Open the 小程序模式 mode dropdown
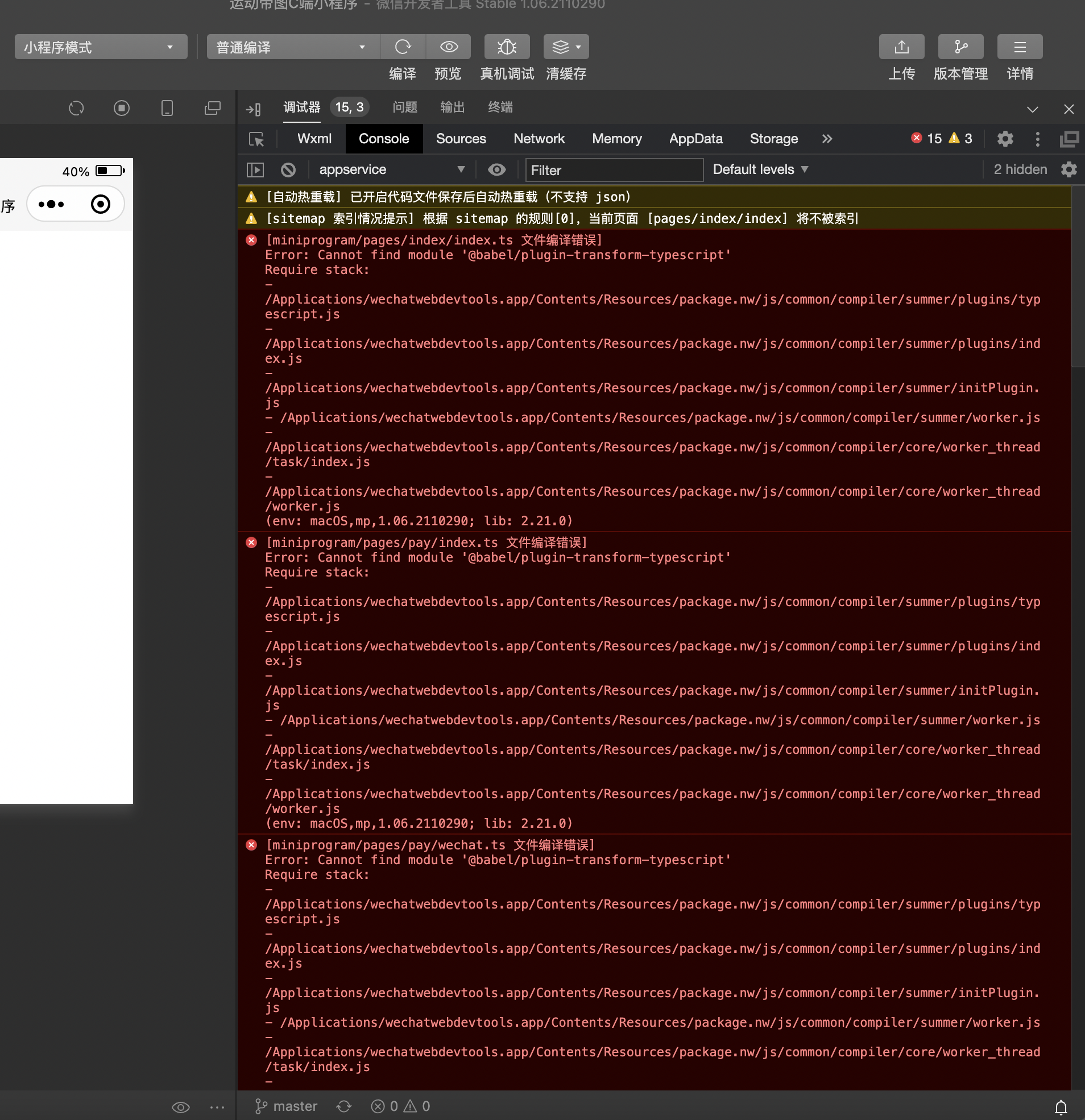Viewport: 1085px width, 1120px height. click(x=101, y=47)
